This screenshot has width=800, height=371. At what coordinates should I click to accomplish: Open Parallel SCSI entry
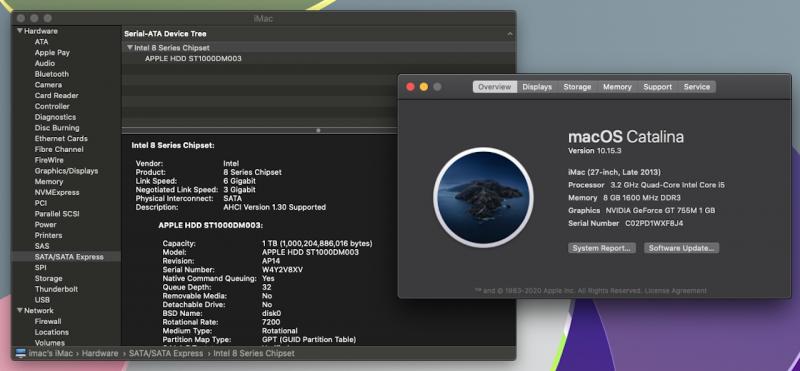pyautogui.click(x=57, y=214)
